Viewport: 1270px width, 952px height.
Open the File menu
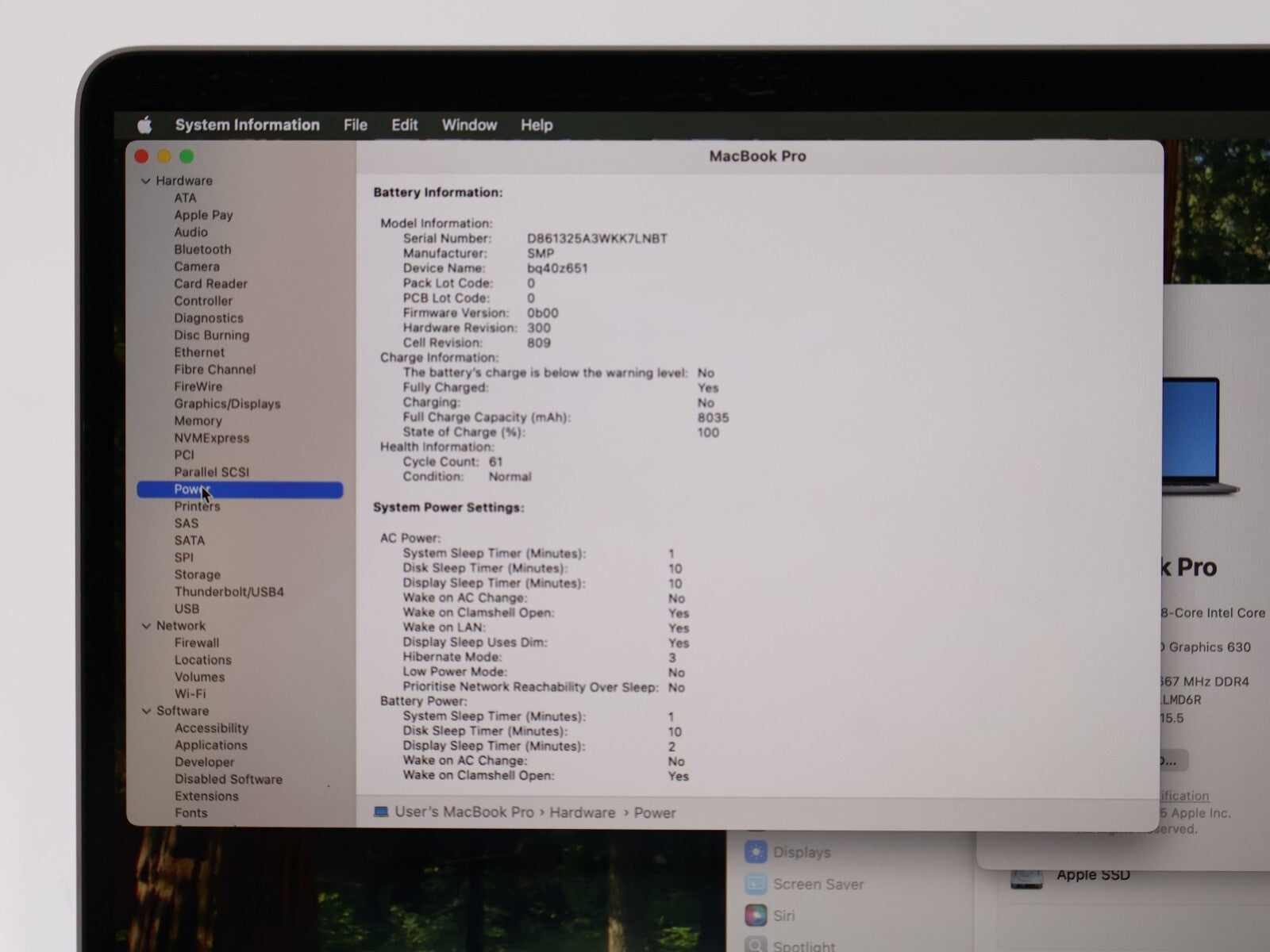(355, 125)
